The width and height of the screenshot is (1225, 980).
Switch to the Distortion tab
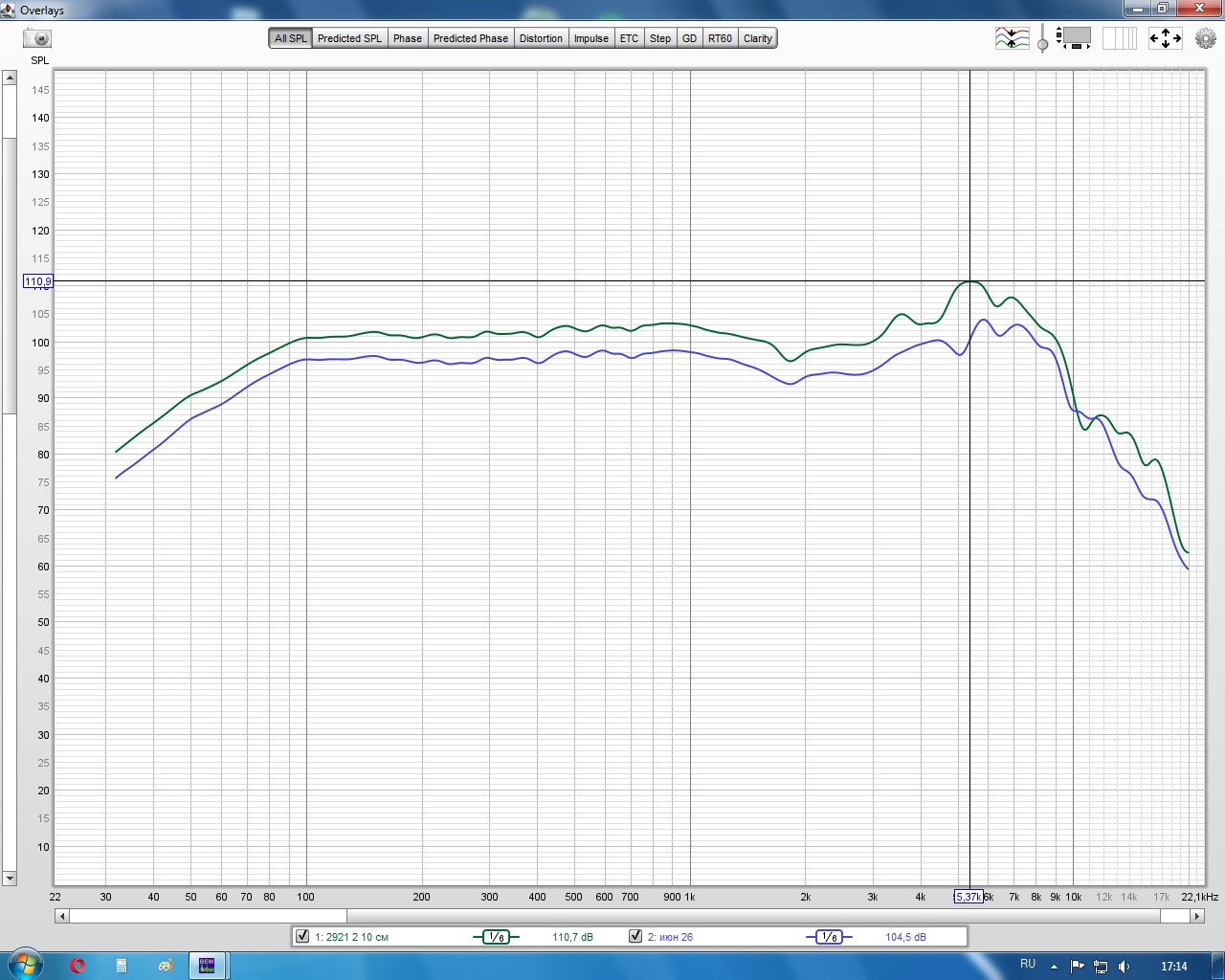541,38
